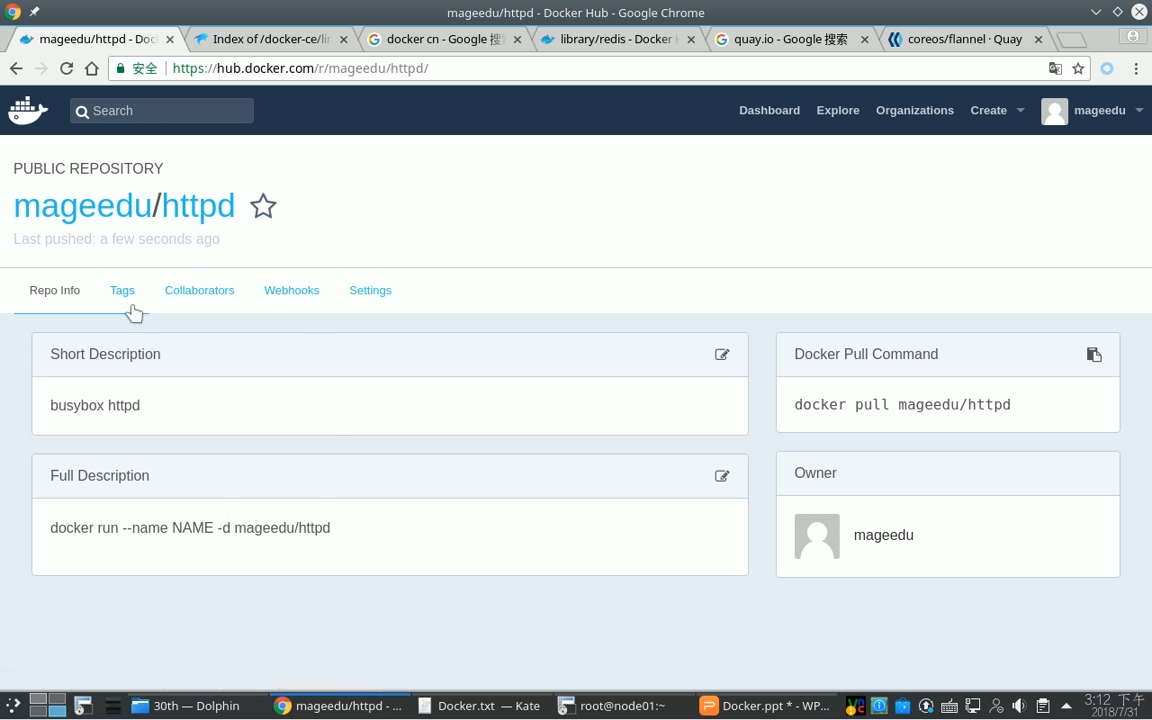Click the keyboard layout tray icon
Viewport: 1152px width, 720px height.
[x=949, y=706]
